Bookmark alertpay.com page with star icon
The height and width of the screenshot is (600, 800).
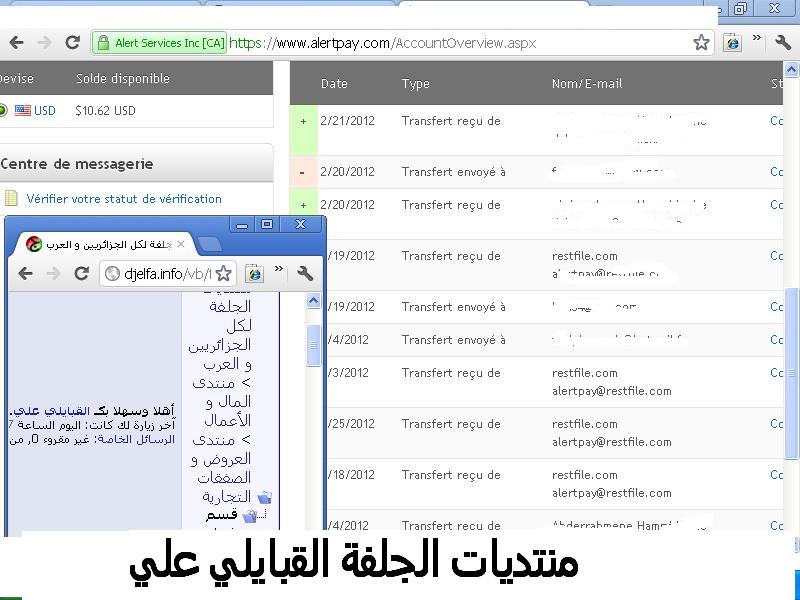coord(701,43)
